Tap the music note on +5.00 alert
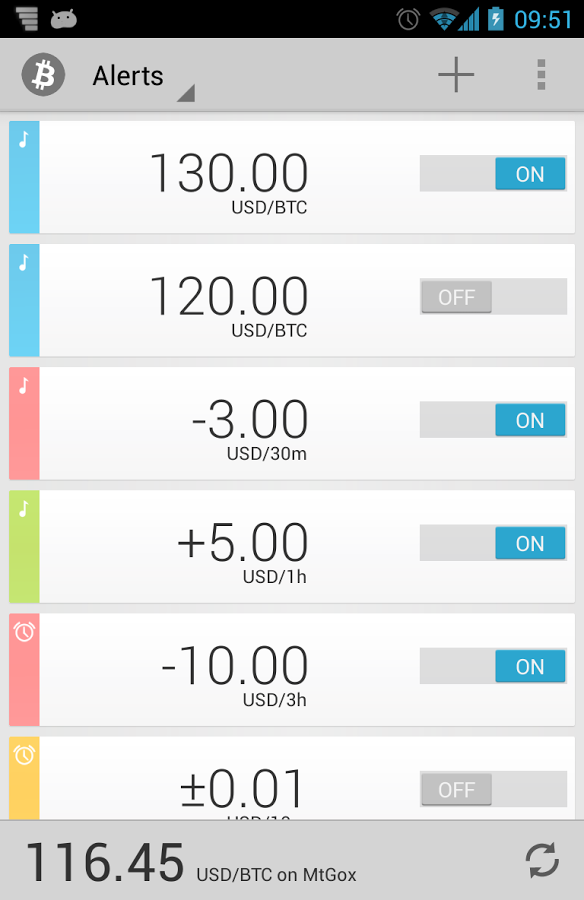This screenshot has width=584, height=900. [x=24, y=509]
